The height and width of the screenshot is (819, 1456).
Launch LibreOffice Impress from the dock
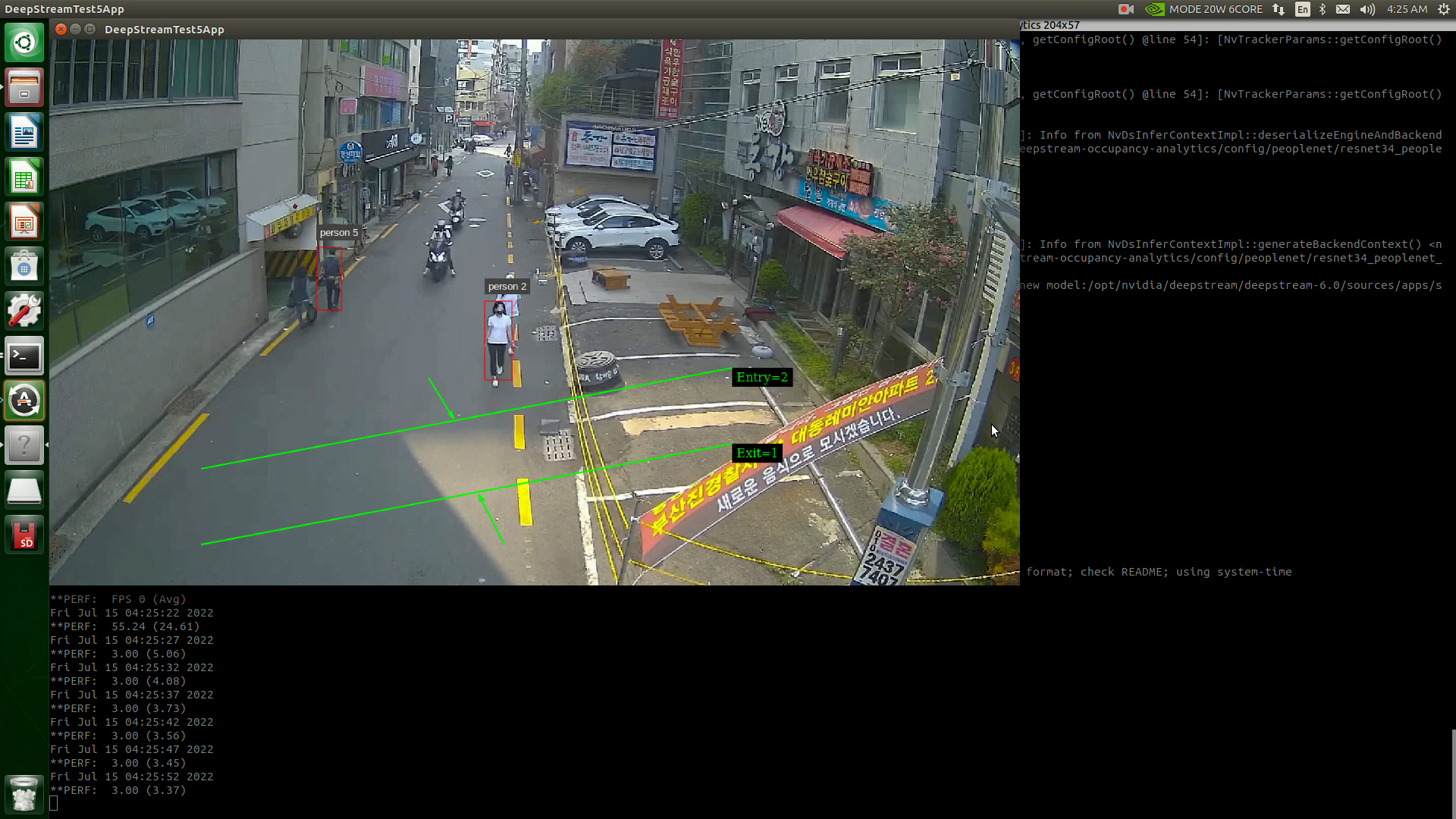[24, 222]
